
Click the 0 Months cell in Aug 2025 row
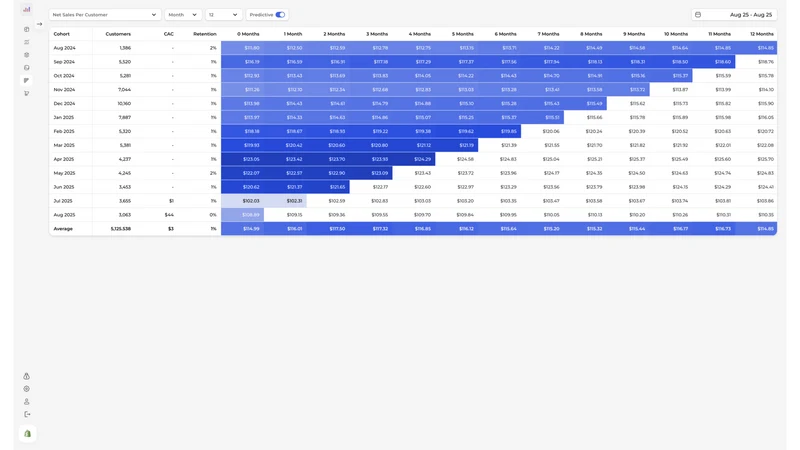tap(242, 215)
